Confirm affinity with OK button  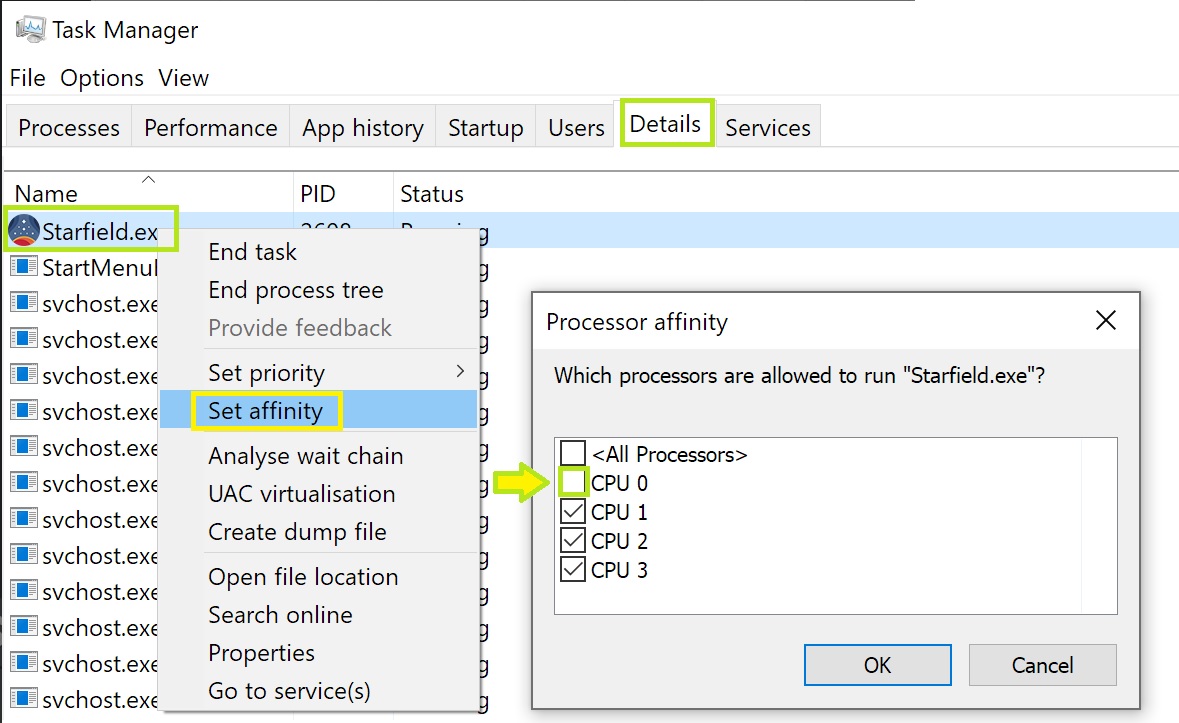[x=877, y=665]
